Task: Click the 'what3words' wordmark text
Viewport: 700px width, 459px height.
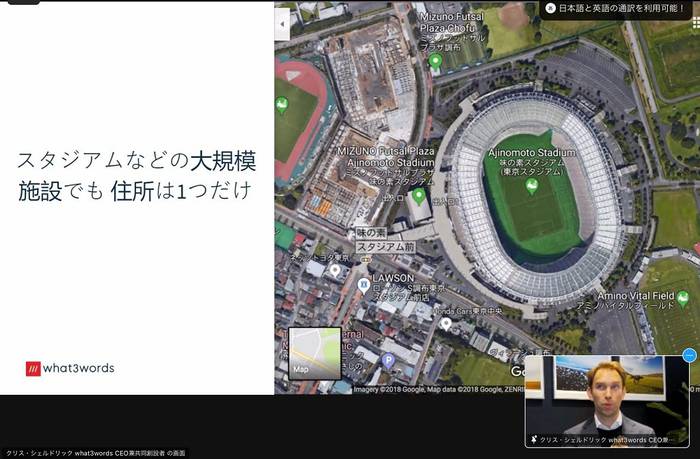Action: pyautogui.click(x=79, y=368)
